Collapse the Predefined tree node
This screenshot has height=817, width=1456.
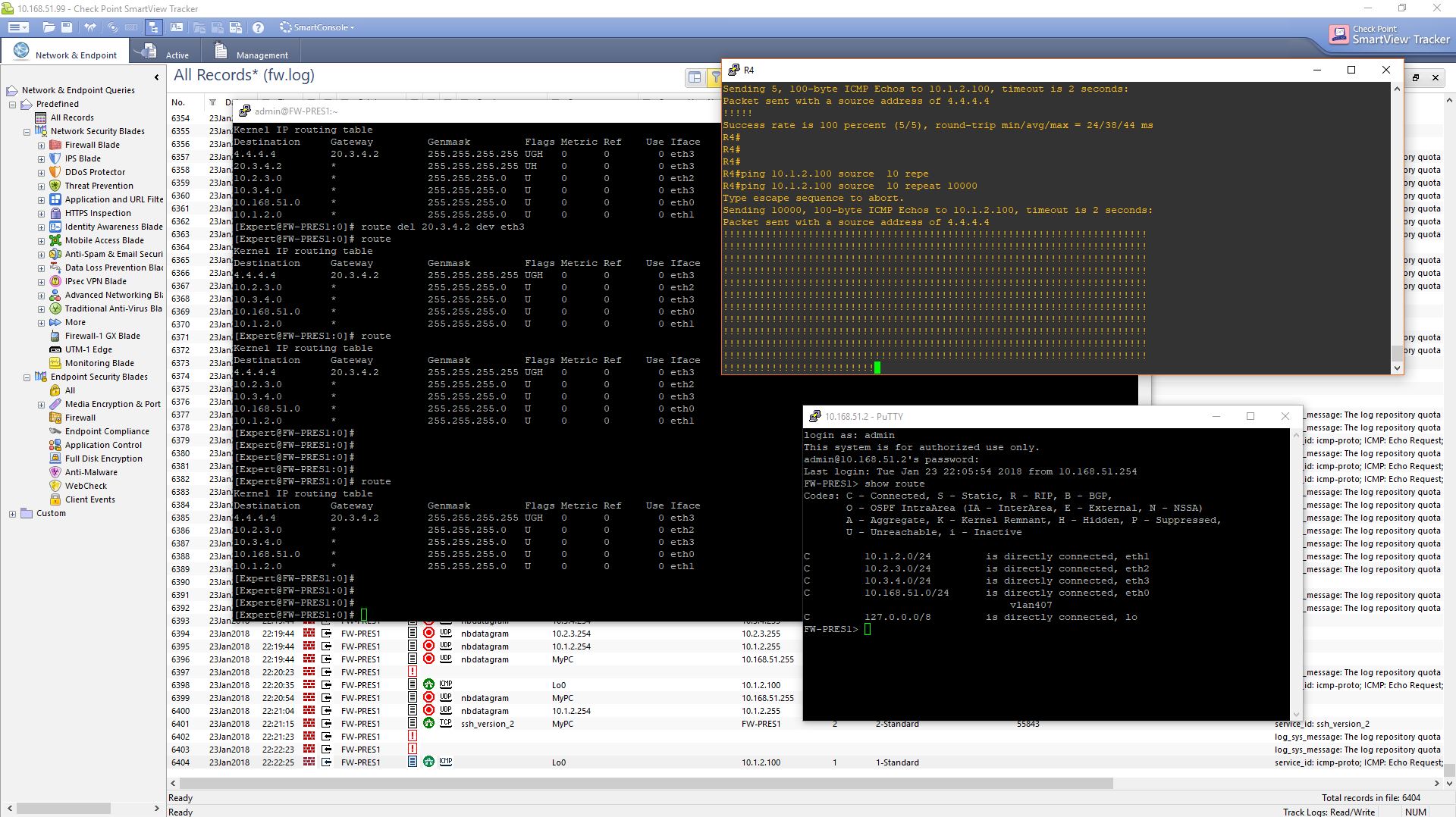tap(13, 105)
